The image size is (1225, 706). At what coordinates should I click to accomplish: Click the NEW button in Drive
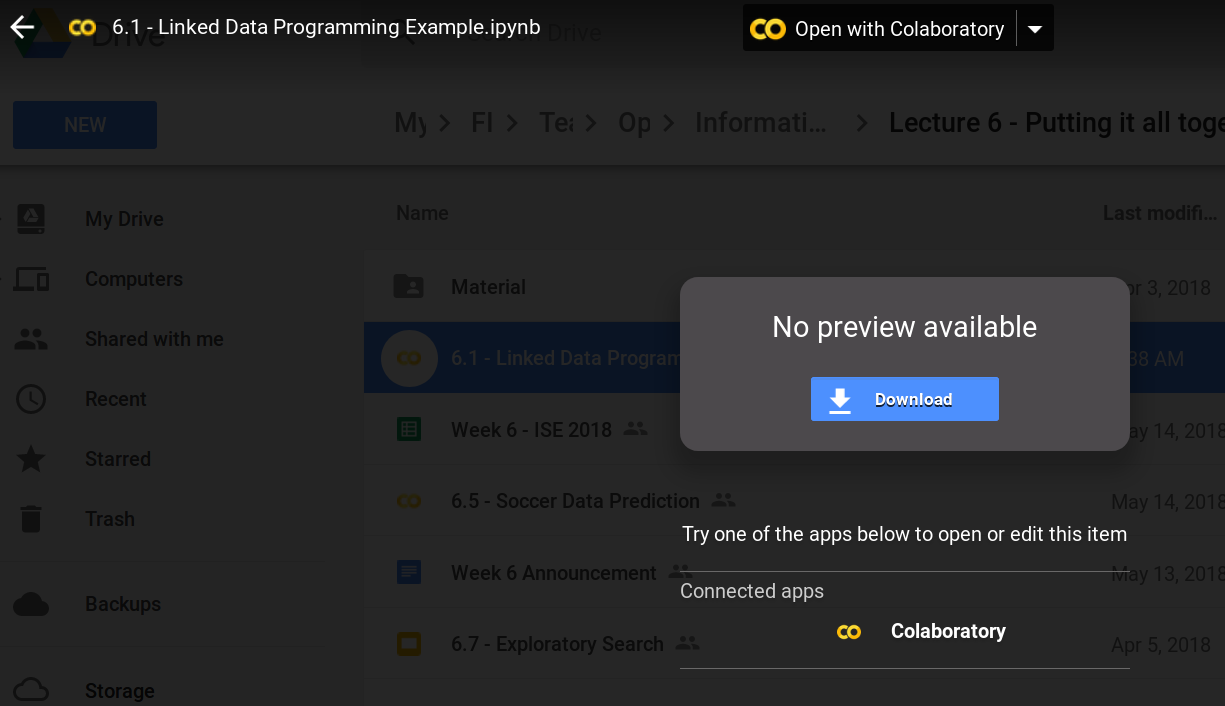tap(85, 125)
